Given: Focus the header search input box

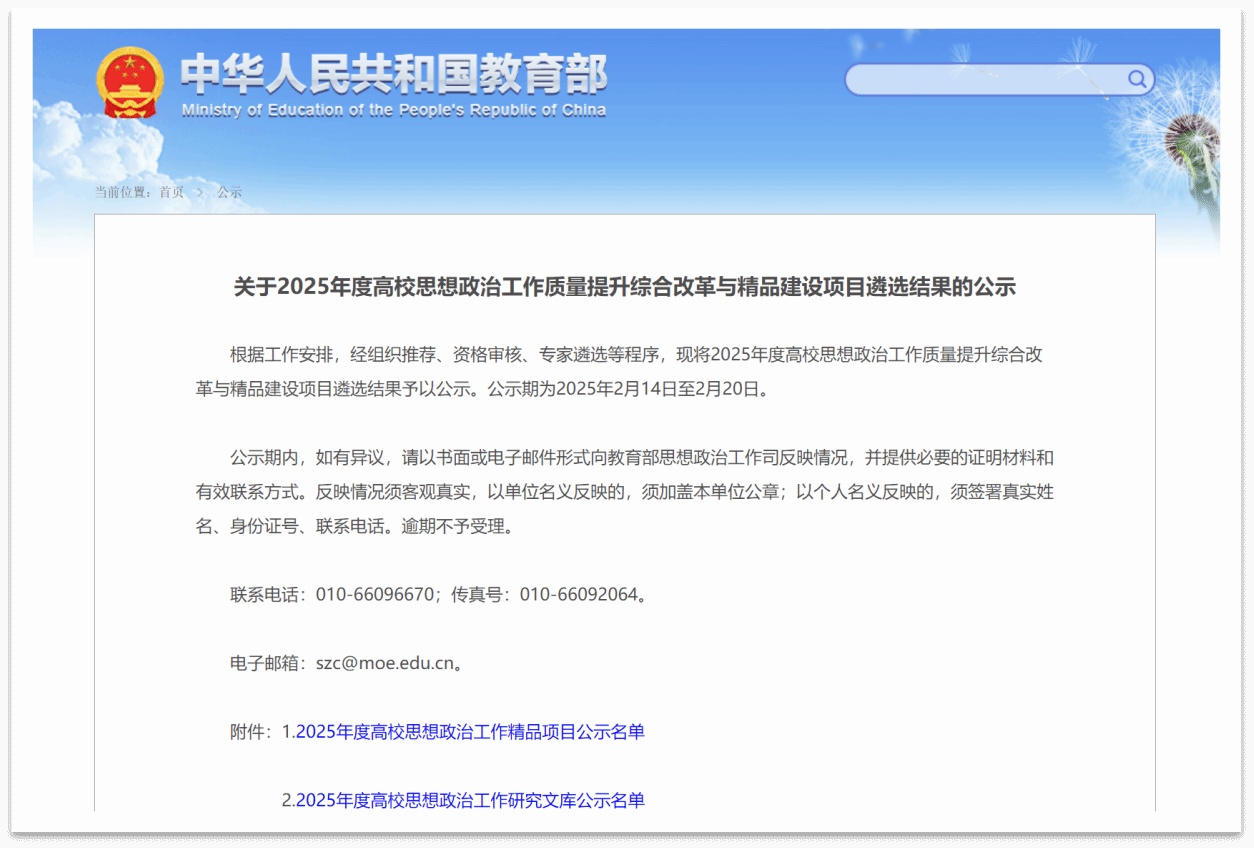Looking at the screenshot, I should [x=985, y=80].
